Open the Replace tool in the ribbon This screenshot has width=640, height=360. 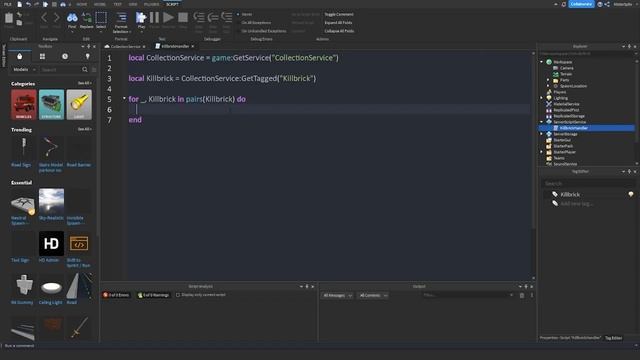coord(87,20)
